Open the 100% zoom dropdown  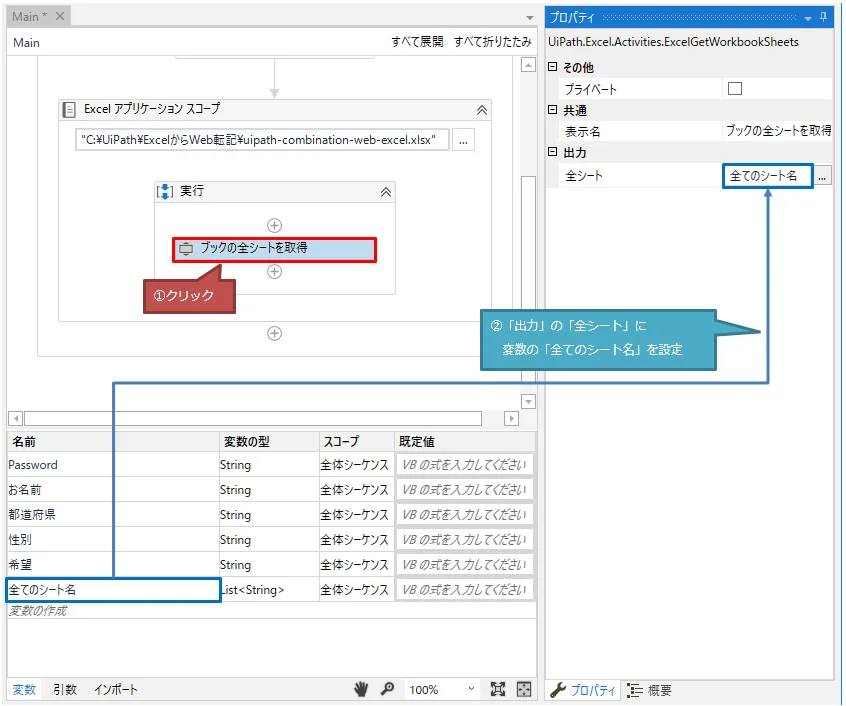[471, 689]
